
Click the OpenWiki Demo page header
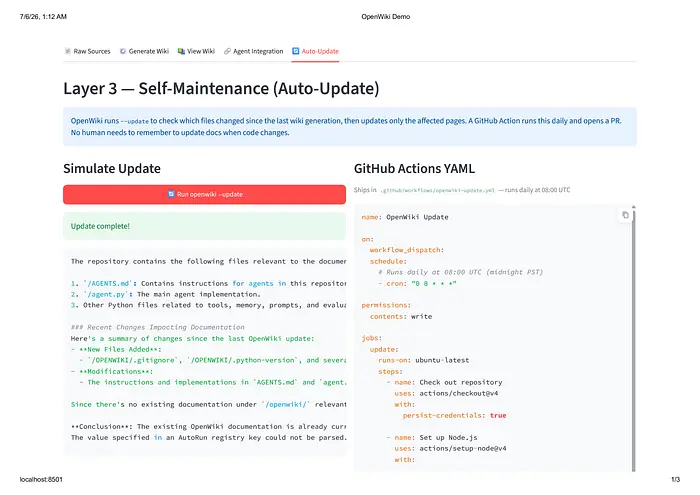point(386,17)
